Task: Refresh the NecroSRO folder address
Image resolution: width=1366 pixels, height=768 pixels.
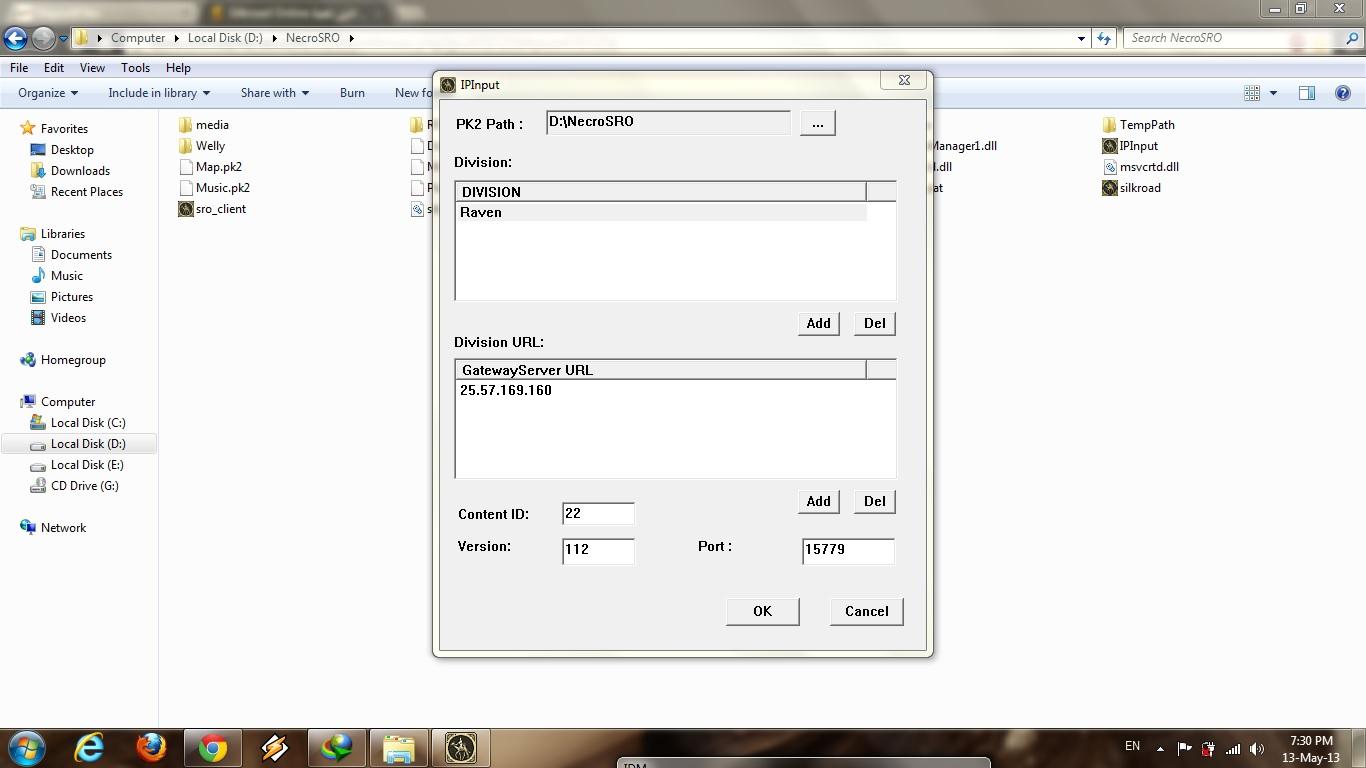Action: (1104, 38)
